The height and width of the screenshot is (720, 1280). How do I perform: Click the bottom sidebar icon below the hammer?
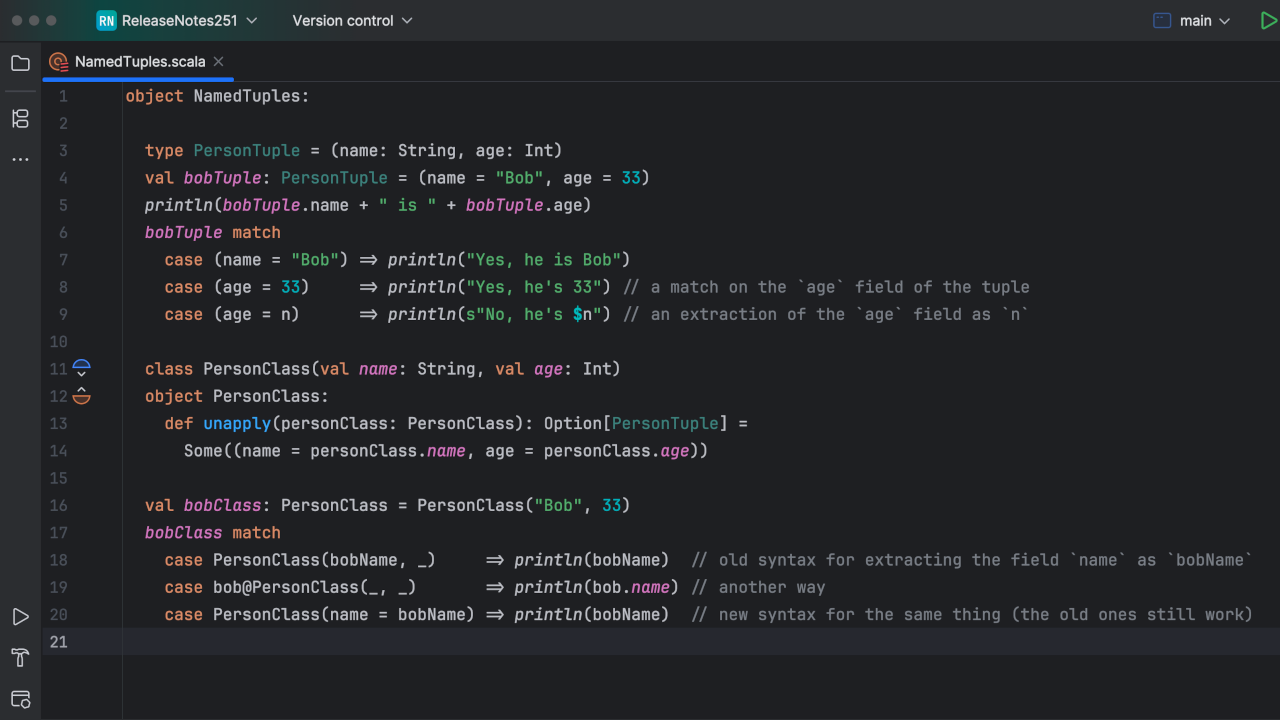pos(20,698)
